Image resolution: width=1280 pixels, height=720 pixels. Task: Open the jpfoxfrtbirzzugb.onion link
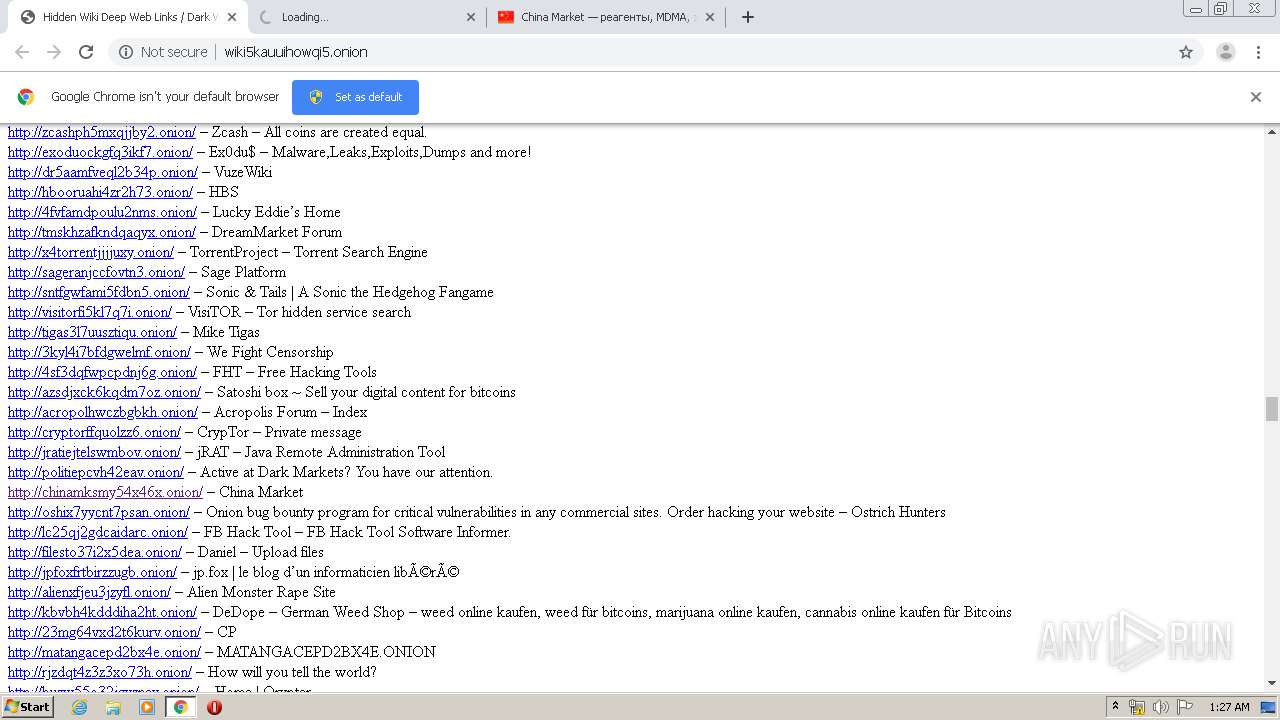(x=92, y=572)
